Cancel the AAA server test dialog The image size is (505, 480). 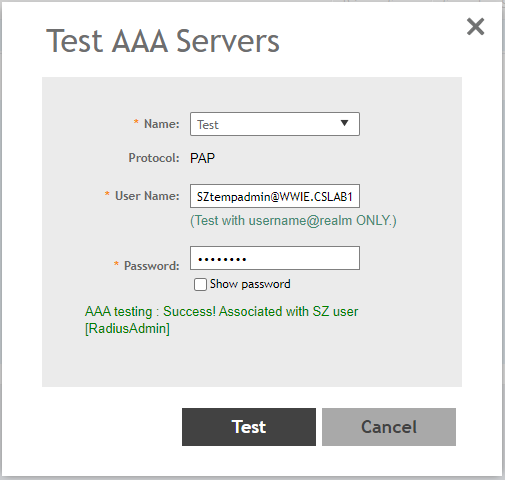389,427
